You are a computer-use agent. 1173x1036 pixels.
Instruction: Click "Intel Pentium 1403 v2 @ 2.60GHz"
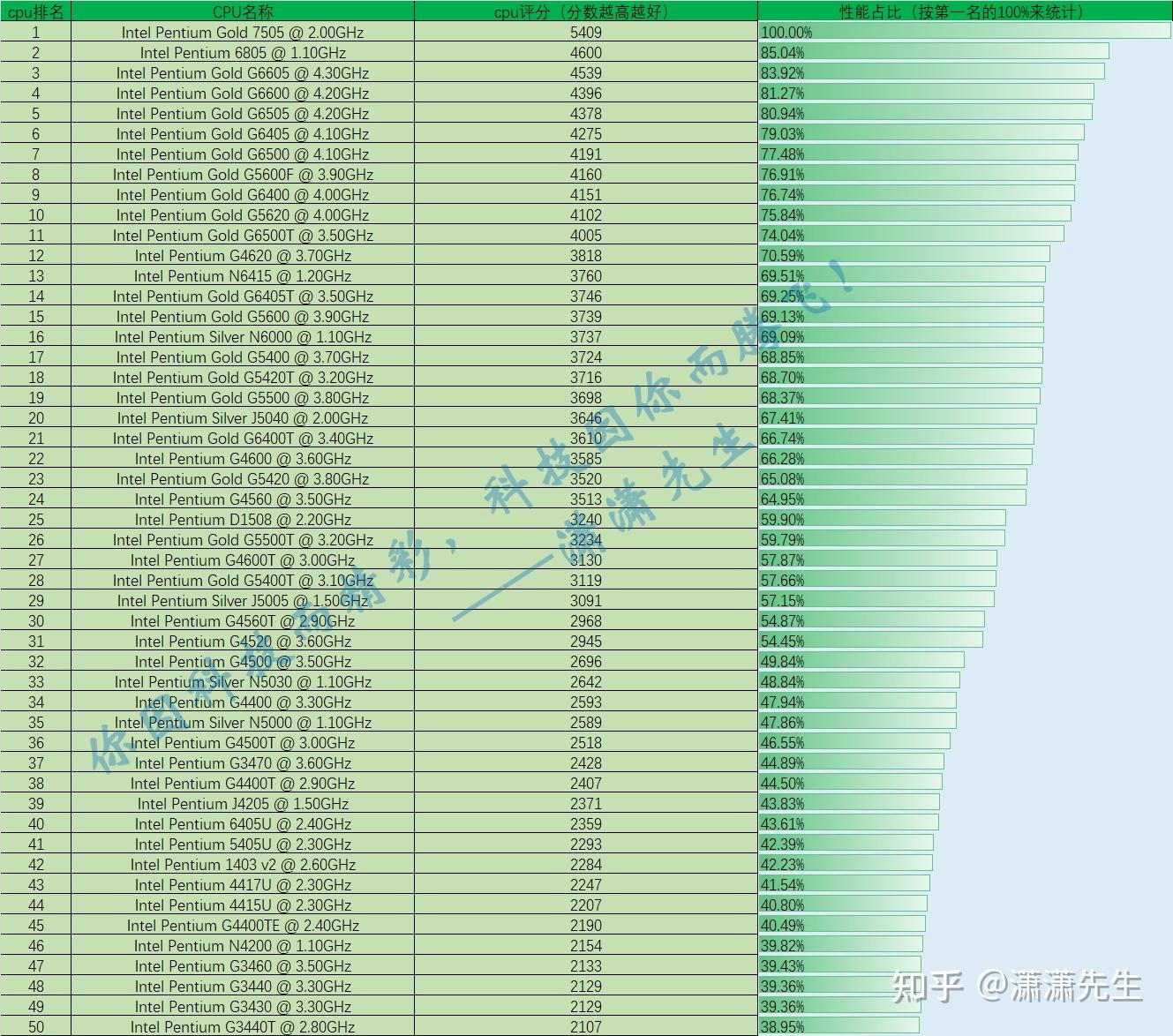(x=243, y=864)
